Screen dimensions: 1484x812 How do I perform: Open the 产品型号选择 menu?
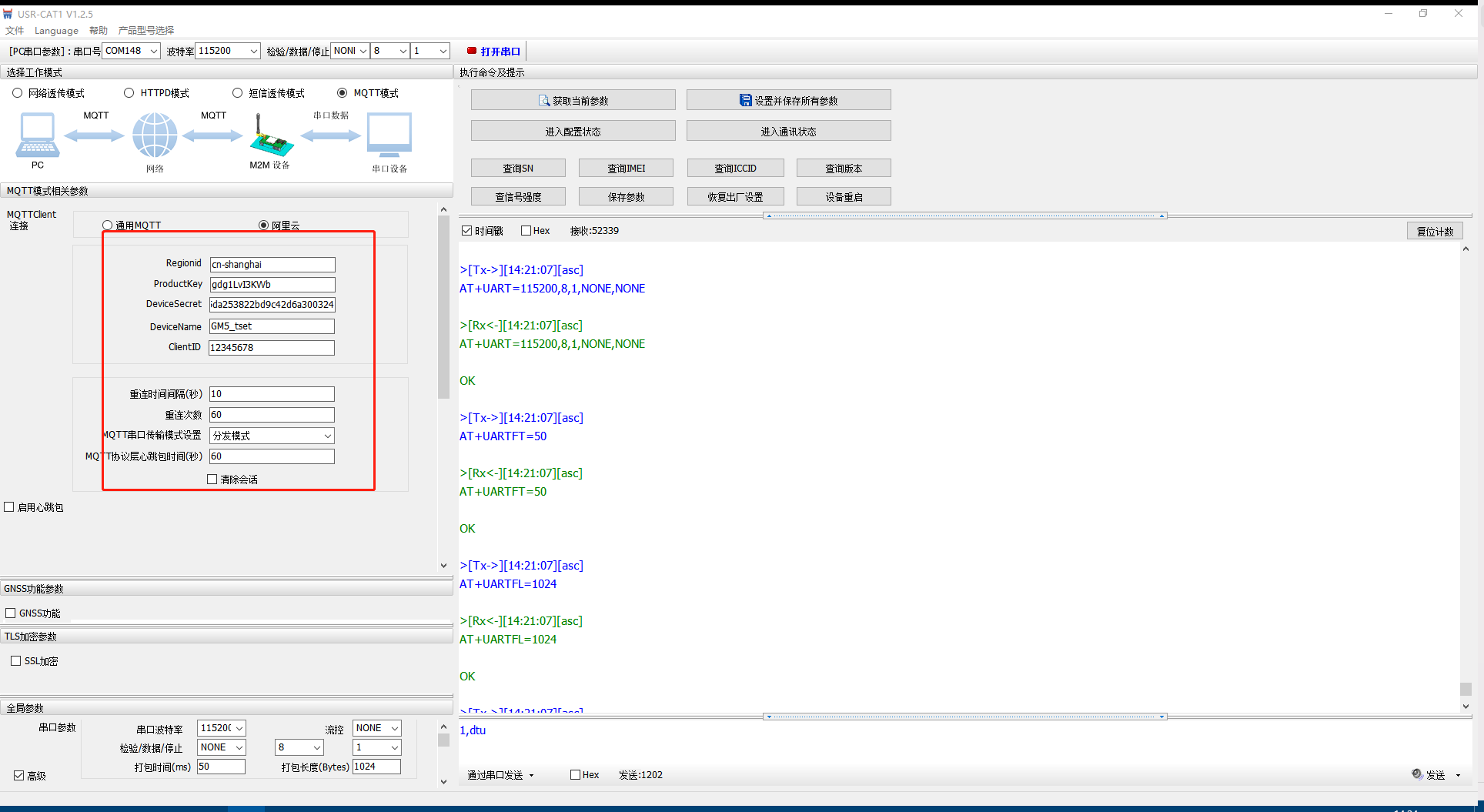pyautogui.click(x=146, y=31)
